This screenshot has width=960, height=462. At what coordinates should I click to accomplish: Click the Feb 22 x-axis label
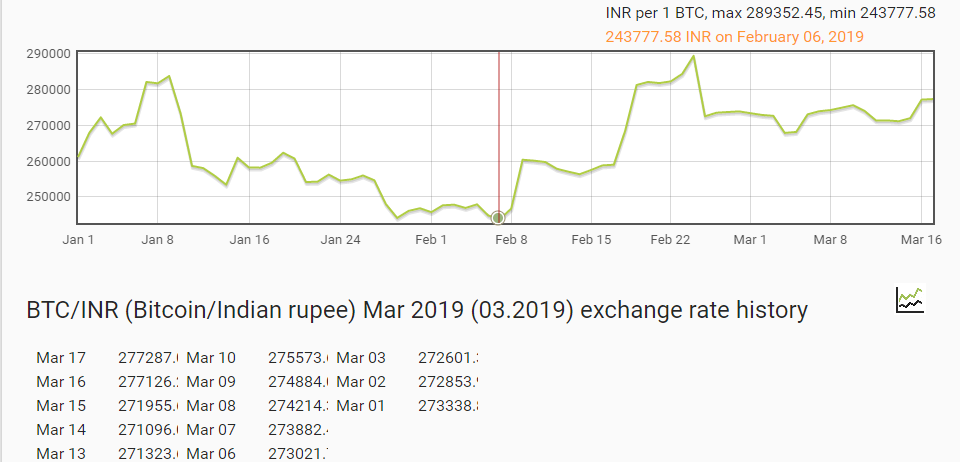coord(670,240)
